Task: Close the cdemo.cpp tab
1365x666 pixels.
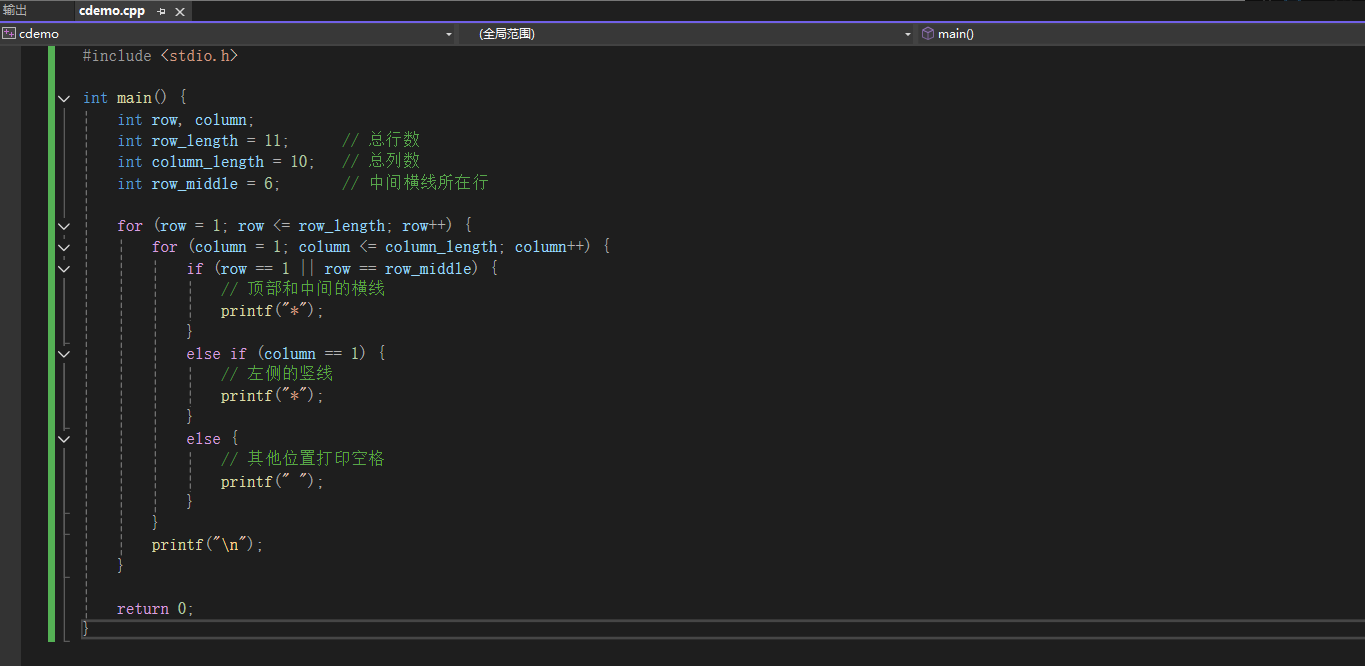Action: pos(180,11)
